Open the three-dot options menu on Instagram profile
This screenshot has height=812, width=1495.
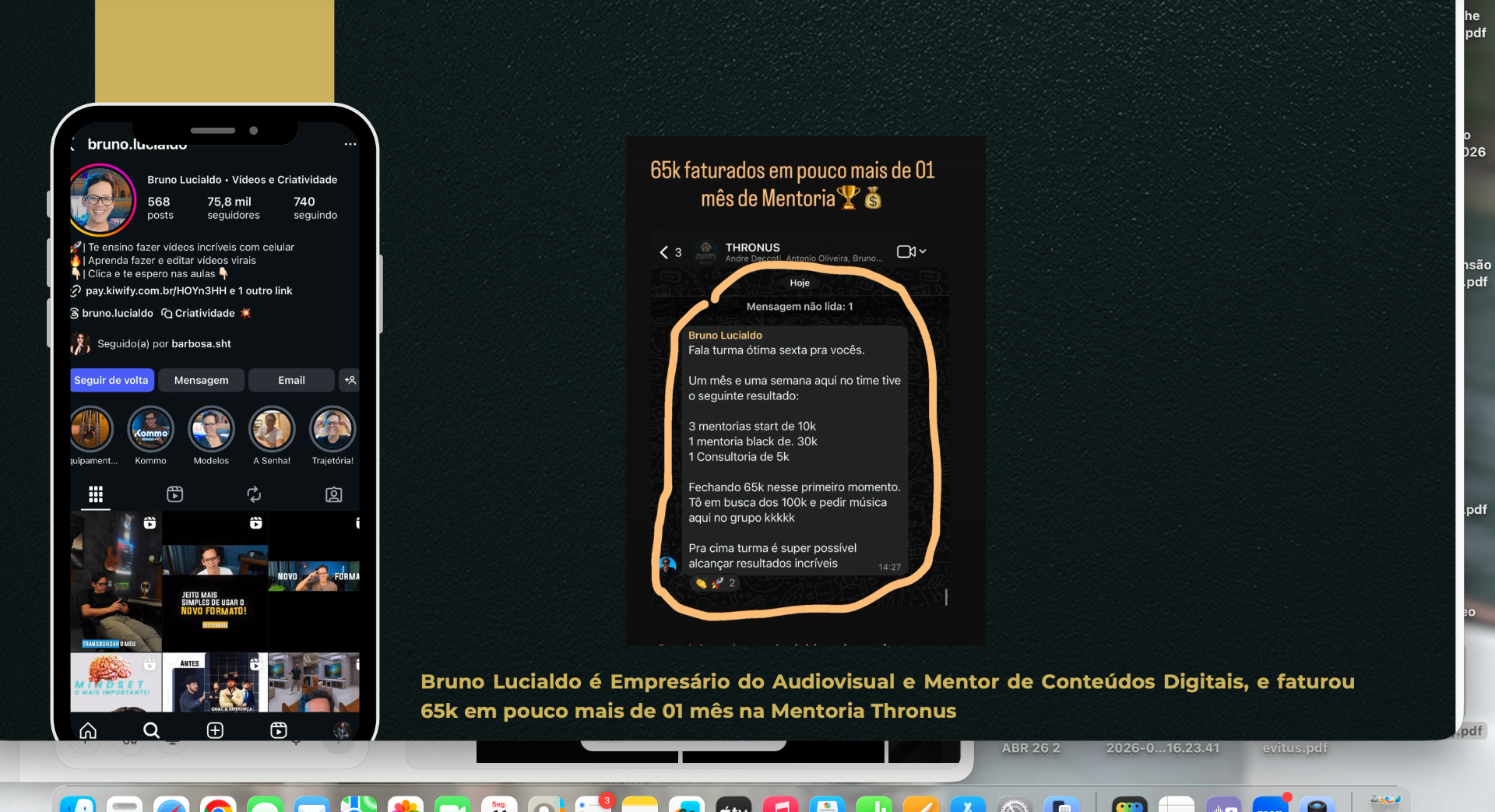click(x=350, y=144)
